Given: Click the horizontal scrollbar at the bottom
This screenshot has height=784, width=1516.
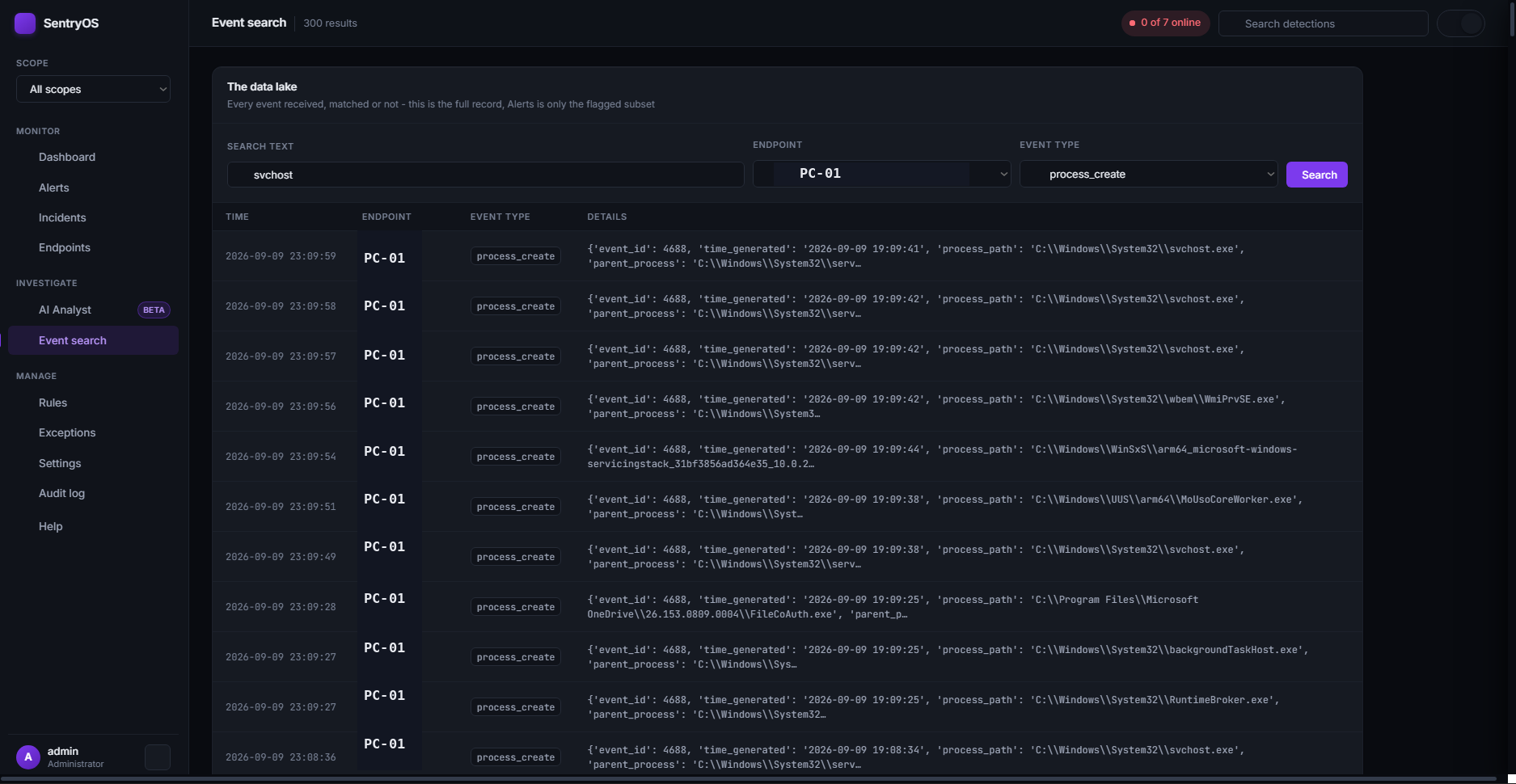Looking at the screenshot, I should [748, 779].
